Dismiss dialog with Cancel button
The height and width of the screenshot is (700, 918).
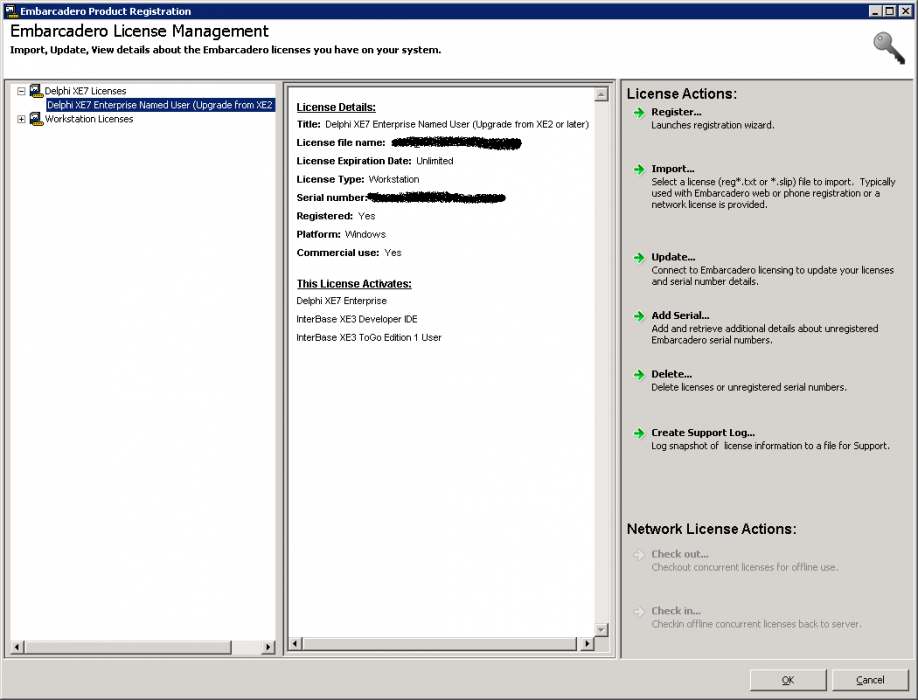(870, 680)
